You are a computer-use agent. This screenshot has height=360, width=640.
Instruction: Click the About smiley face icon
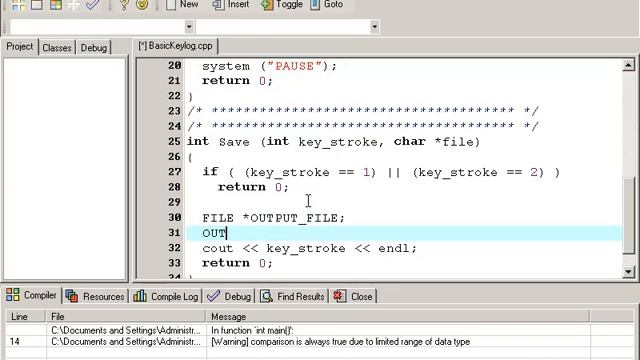click(142, 5)
